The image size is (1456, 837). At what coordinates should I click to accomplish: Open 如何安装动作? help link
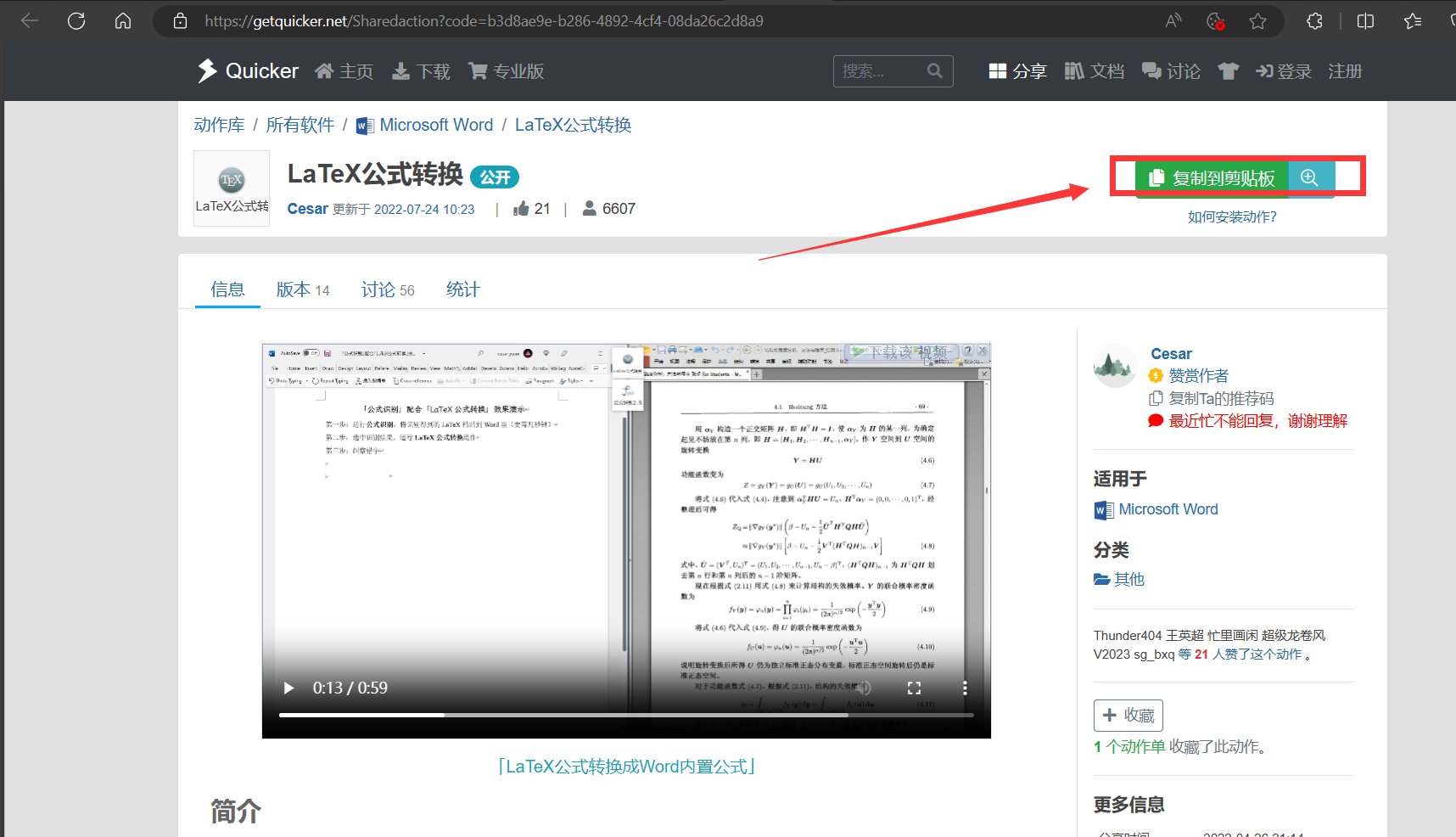1232,216
